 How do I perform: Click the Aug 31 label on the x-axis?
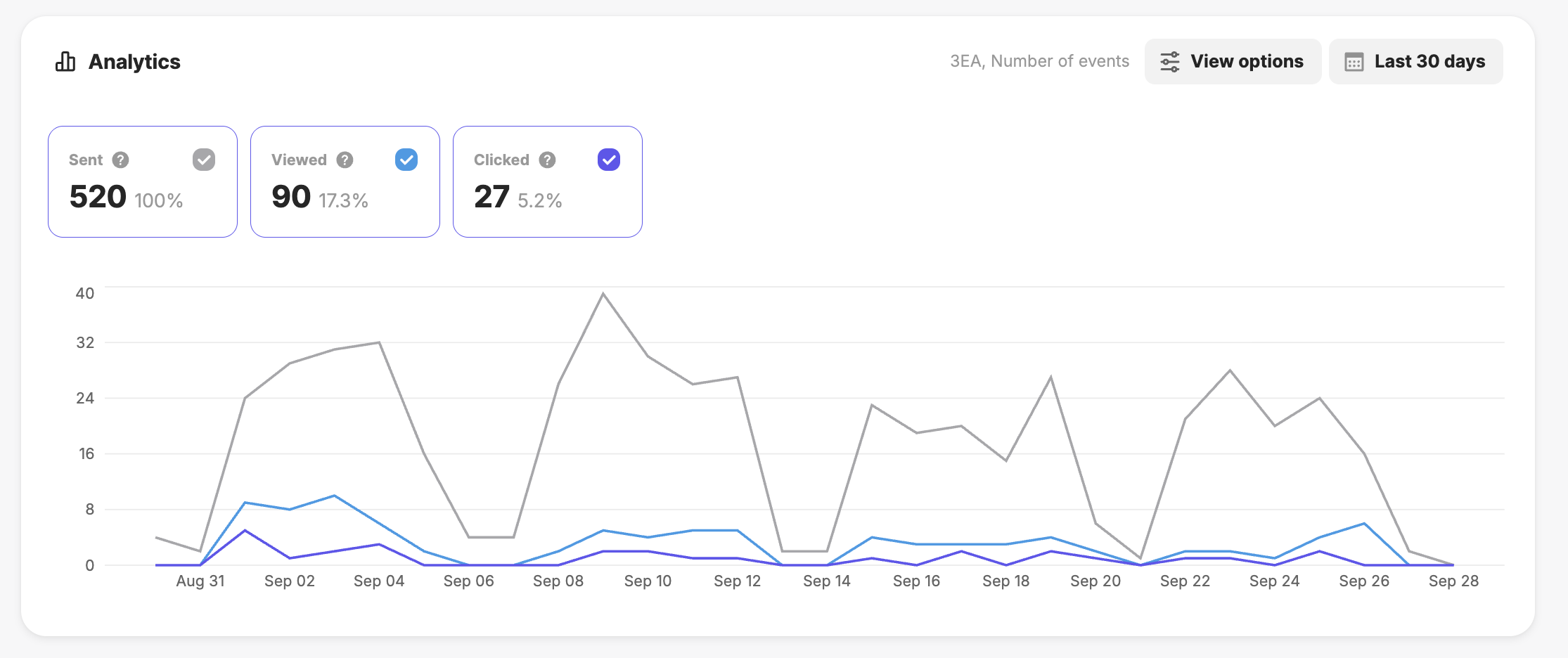[200, 581]
